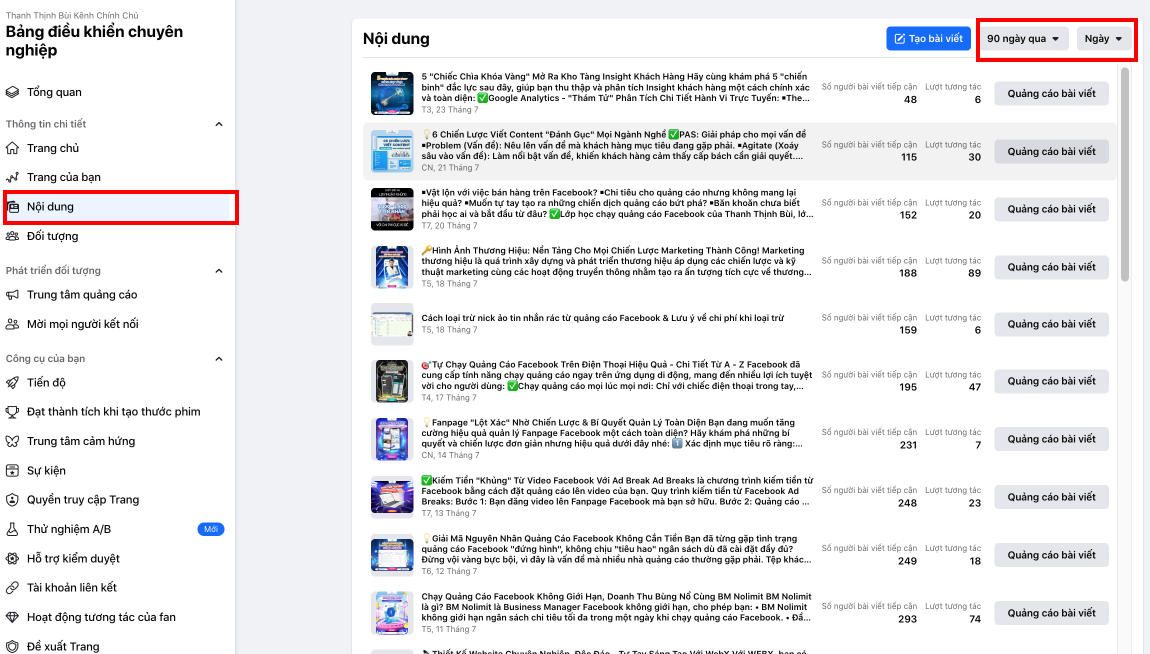The width and height of the screenshot is (1150, 654).
Task: Select the Đối tượng menu item
Action: (117, 236)
